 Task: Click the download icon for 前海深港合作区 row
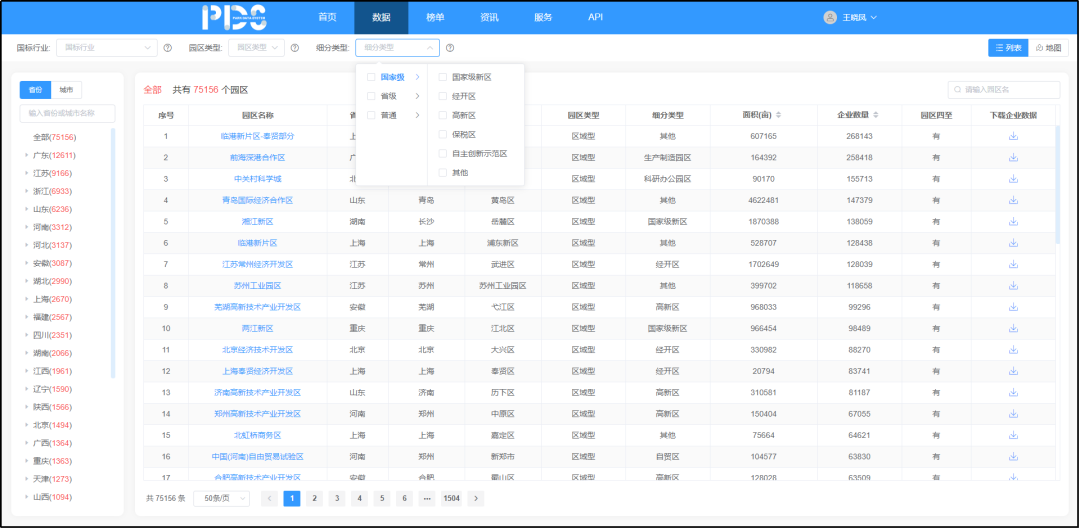pos(1013,157)
